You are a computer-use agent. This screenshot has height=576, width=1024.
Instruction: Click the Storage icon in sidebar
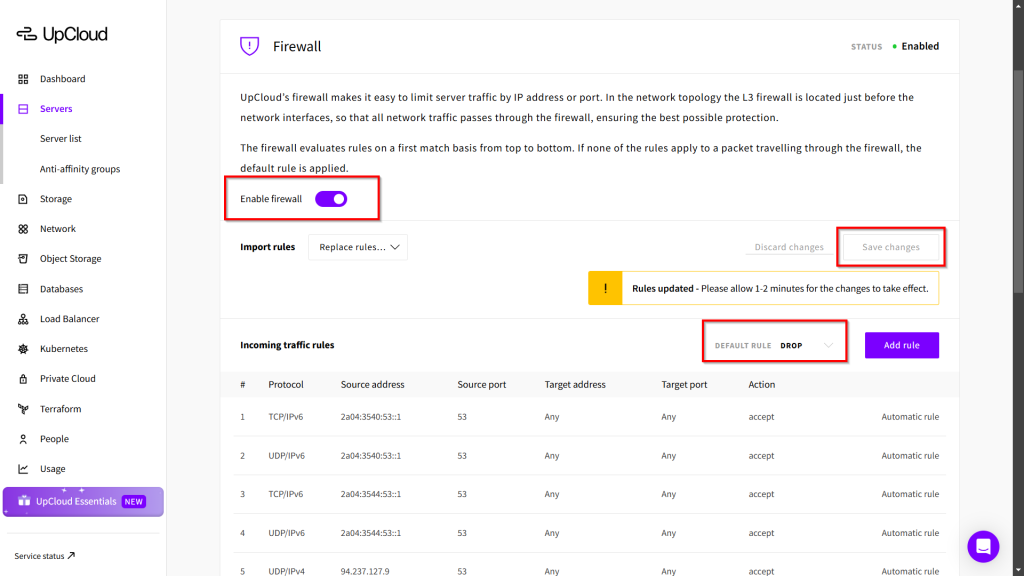click(x=23, y=199)
